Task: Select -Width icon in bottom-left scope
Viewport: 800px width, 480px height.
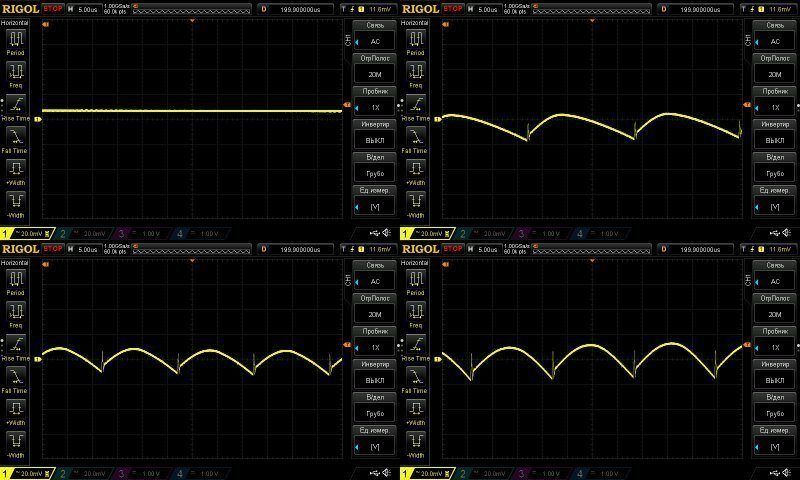Action: 16,441
